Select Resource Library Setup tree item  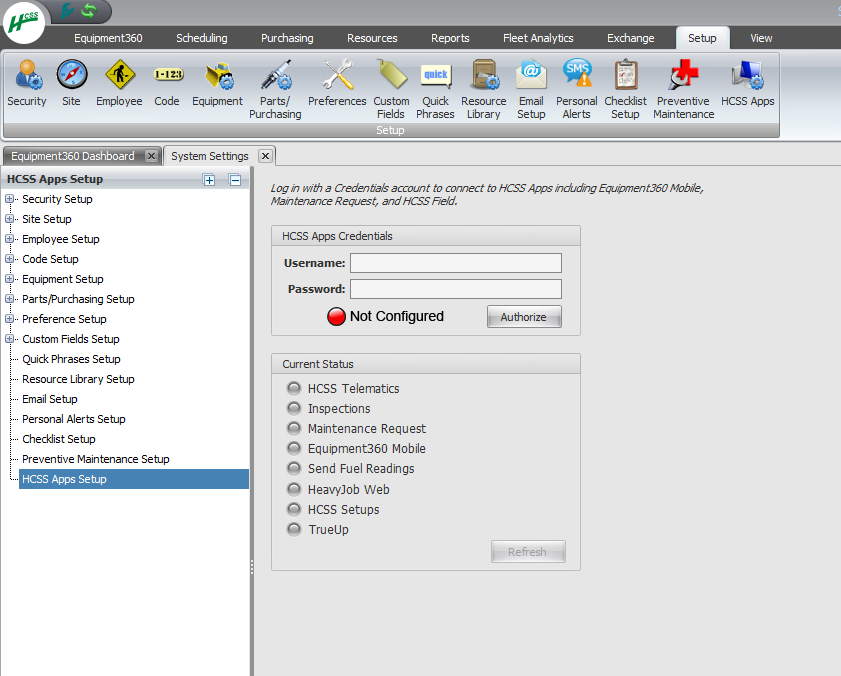point(78,379)
